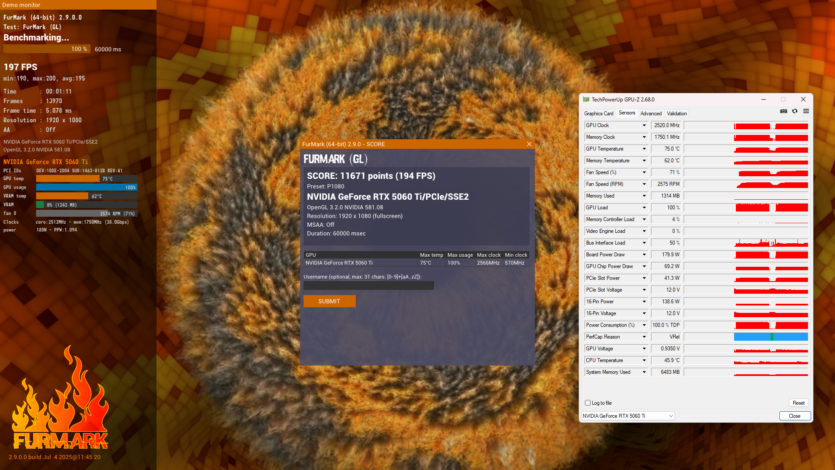The width and height of the screenshot is (835, 470).
Task: Click the System Memory Used 6483 MB value
Action: point(666,372)
